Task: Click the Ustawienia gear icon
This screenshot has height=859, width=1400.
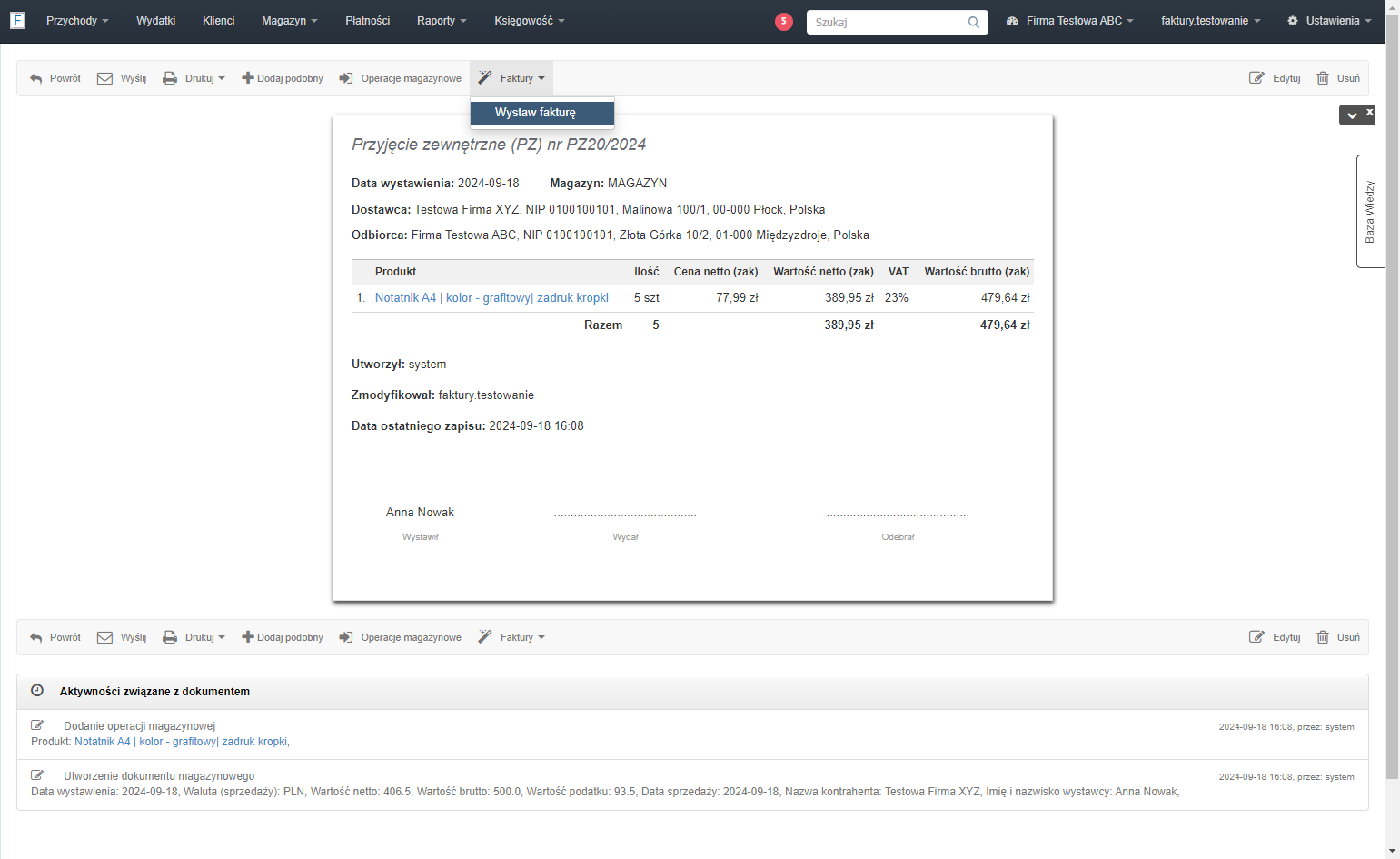Action: (x=1293, y=21)
